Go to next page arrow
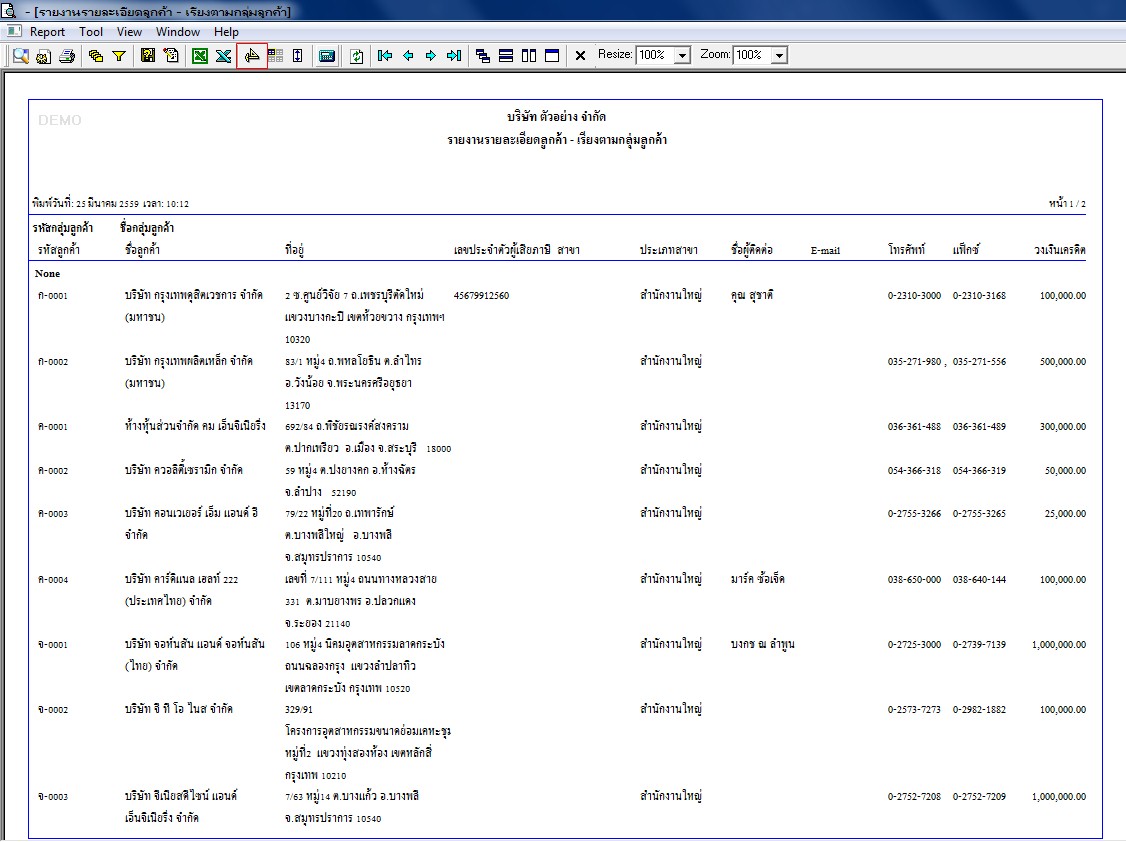The image size is (1126, 842). click(431, 56)
